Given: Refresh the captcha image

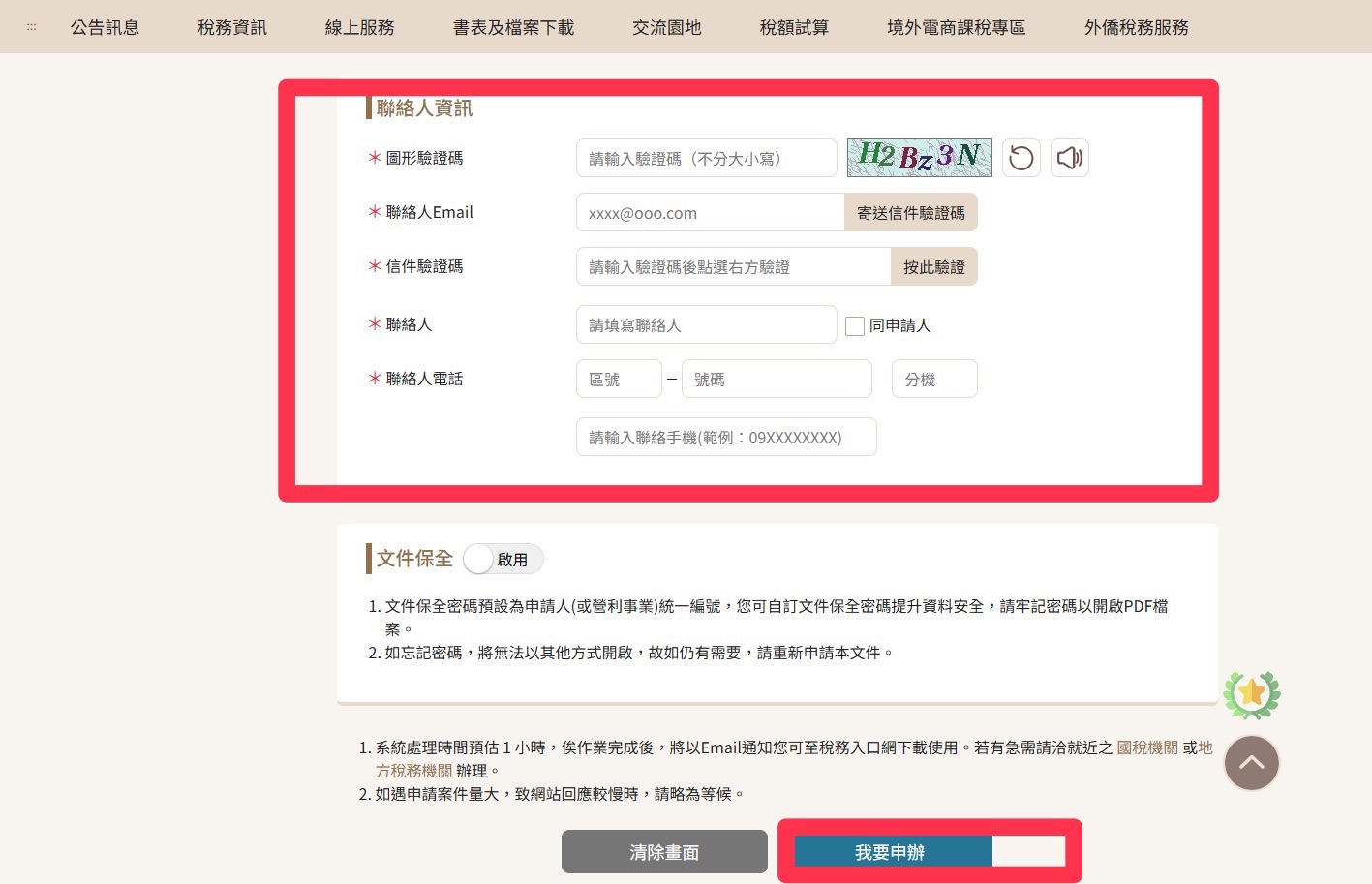Looking at the screenshot, I should (1021, 158).
